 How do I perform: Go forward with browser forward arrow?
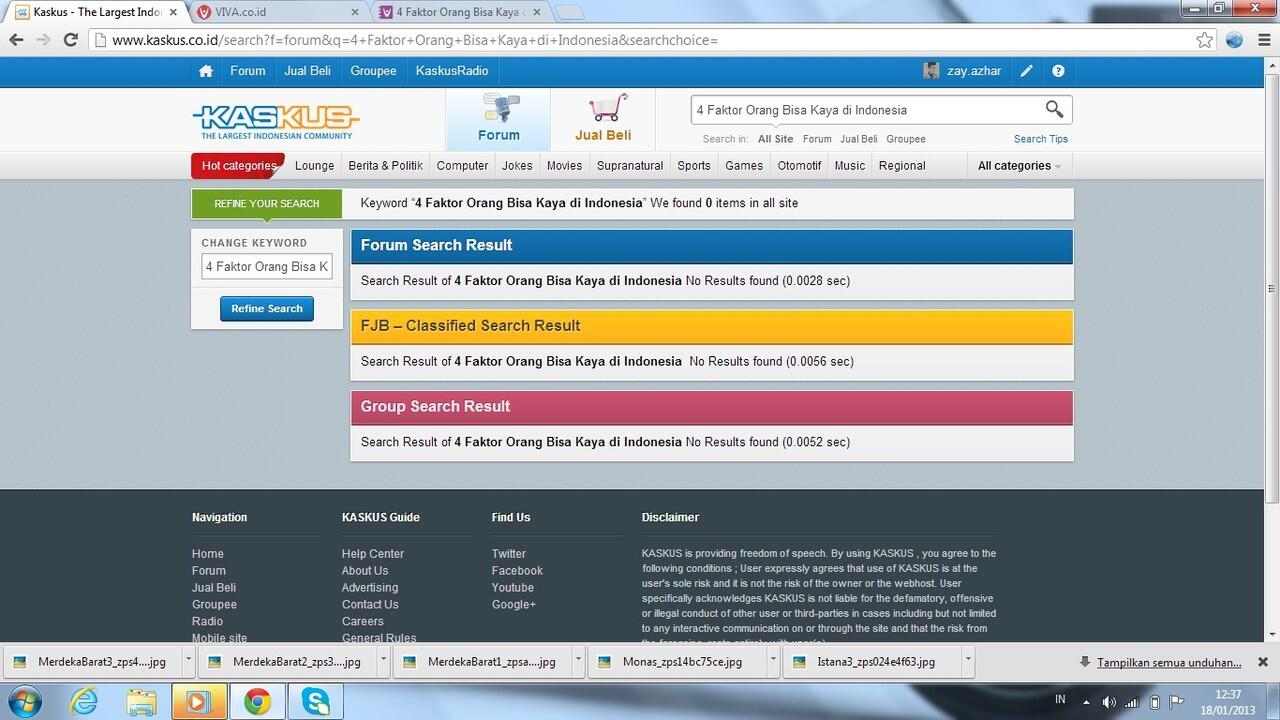(43, 40)
